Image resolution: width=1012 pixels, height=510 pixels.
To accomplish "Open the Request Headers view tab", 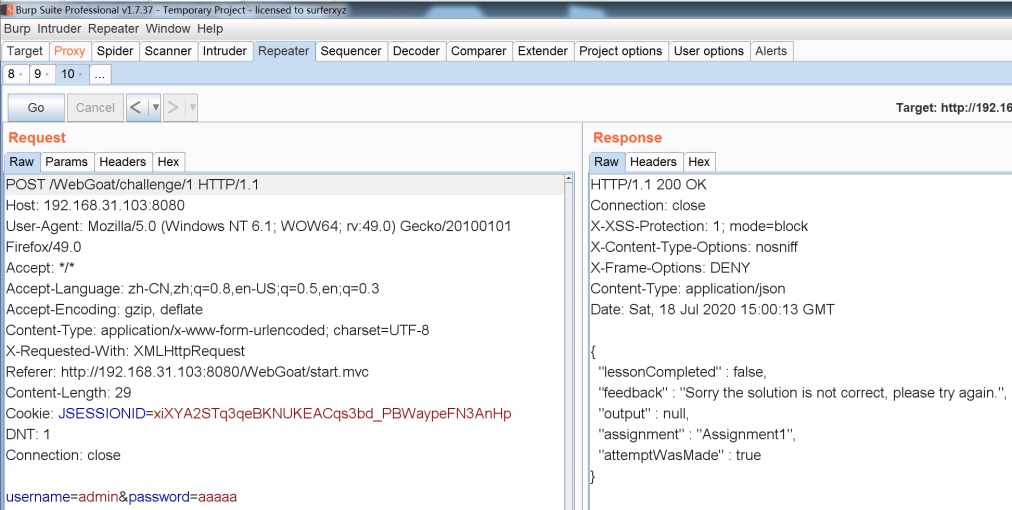I will (123, 161).
